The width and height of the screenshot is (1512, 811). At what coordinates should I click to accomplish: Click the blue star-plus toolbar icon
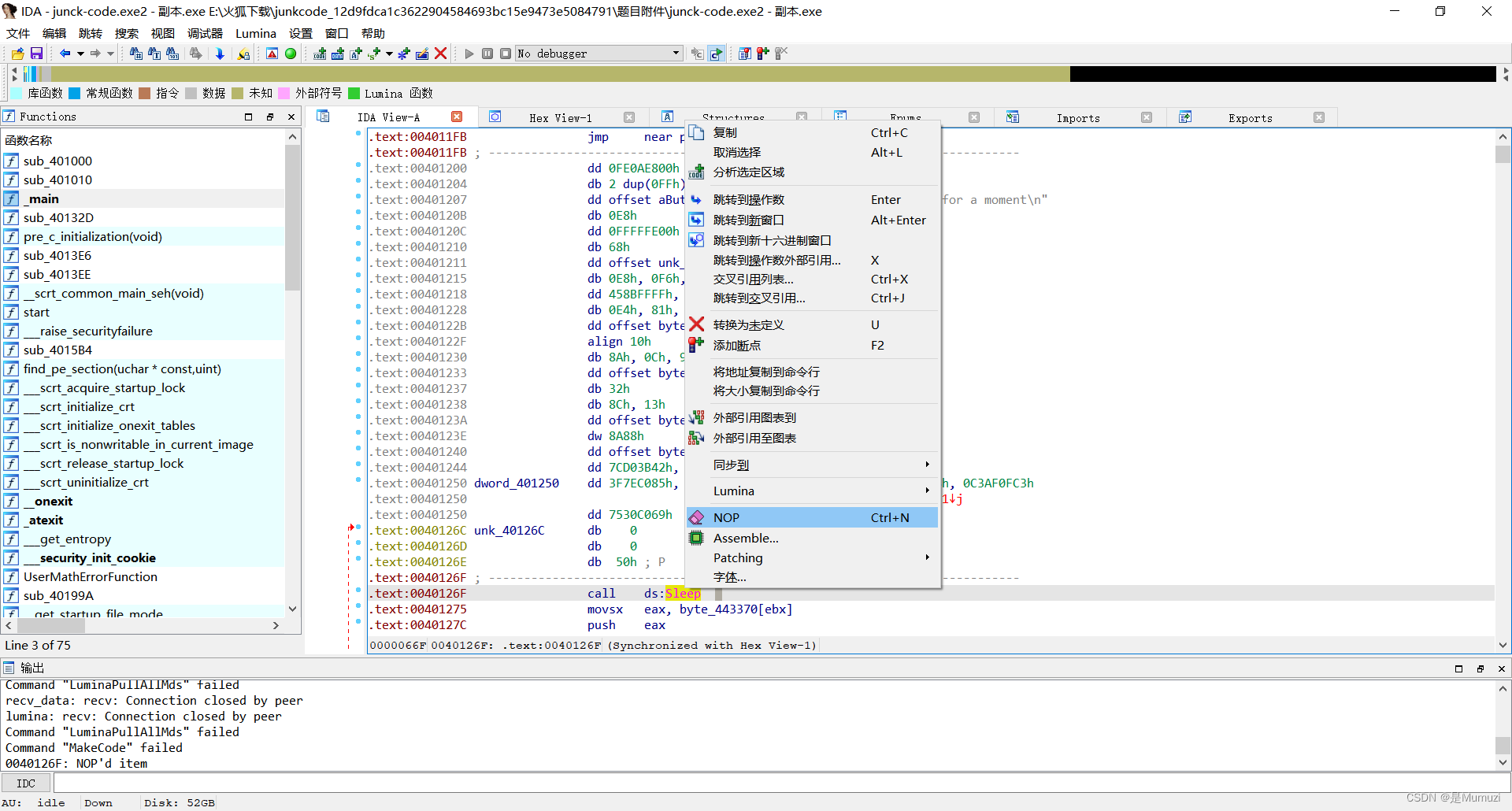coord(404,54)
